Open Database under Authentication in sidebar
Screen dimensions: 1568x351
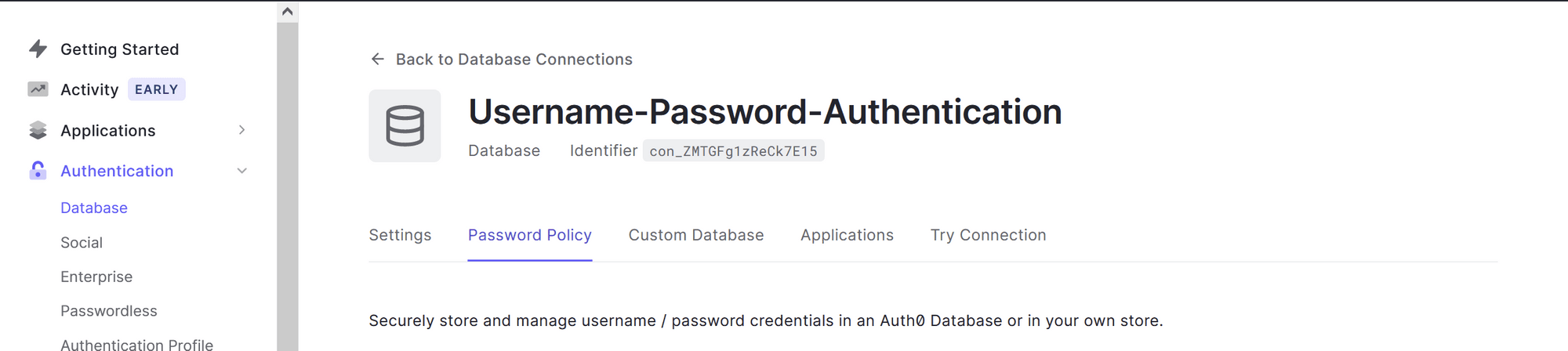coord(94,208)
